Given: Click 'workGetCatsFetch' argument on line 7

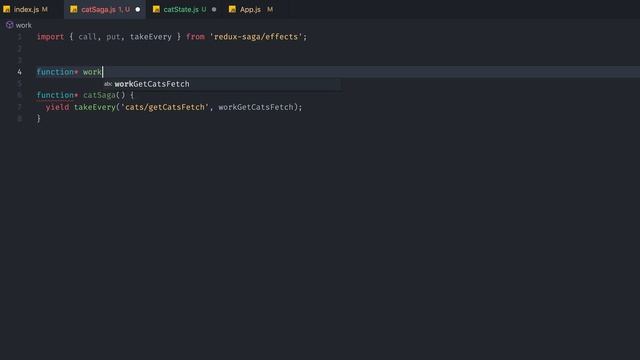Looking at the screenshot, I should point(256,107).
